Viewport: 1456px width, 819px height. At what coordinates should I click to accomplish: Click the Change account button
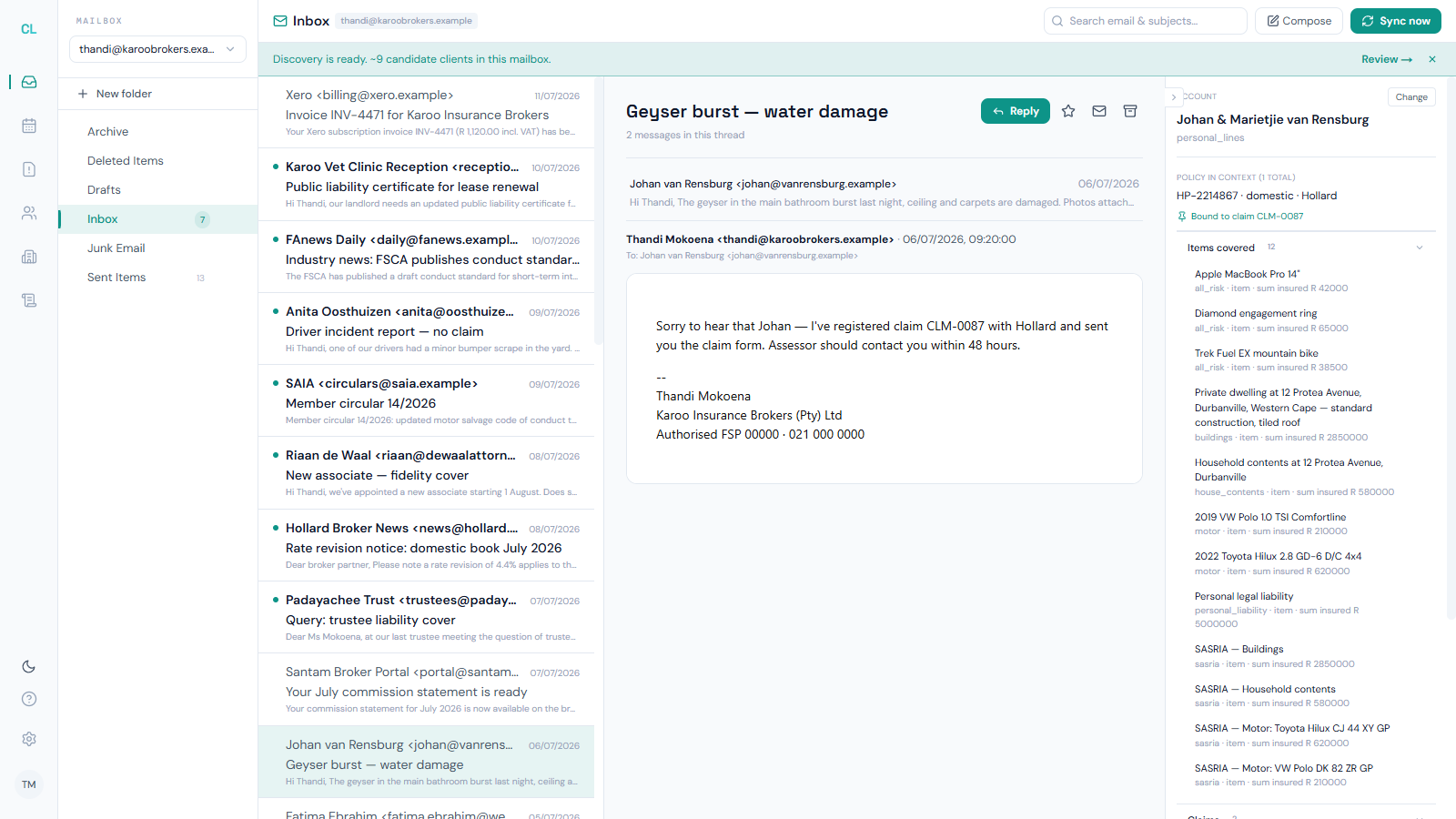point(1411,97)
